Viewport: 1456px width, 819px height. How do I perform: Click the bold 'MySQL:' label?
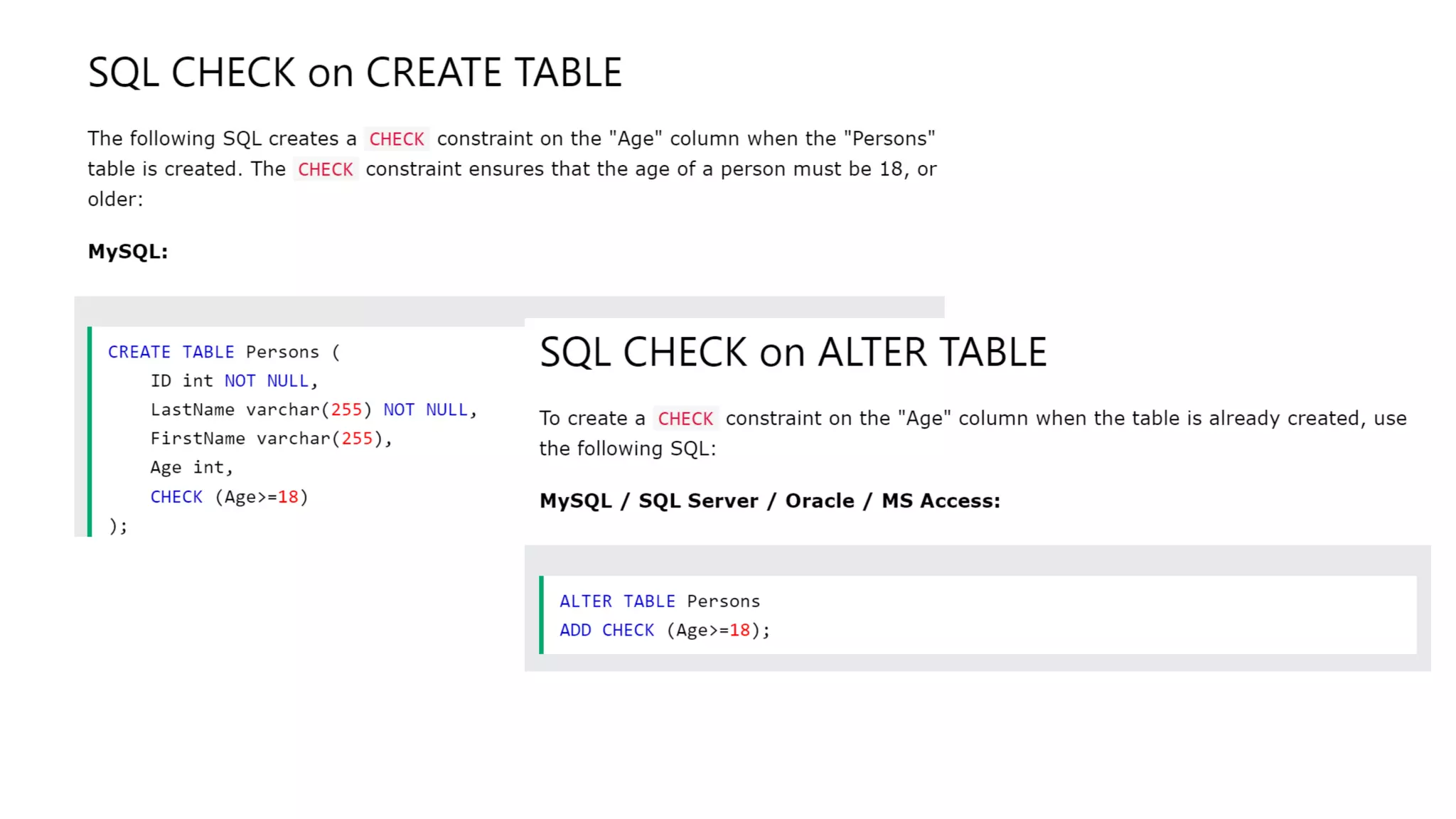[x=128, y=252]
